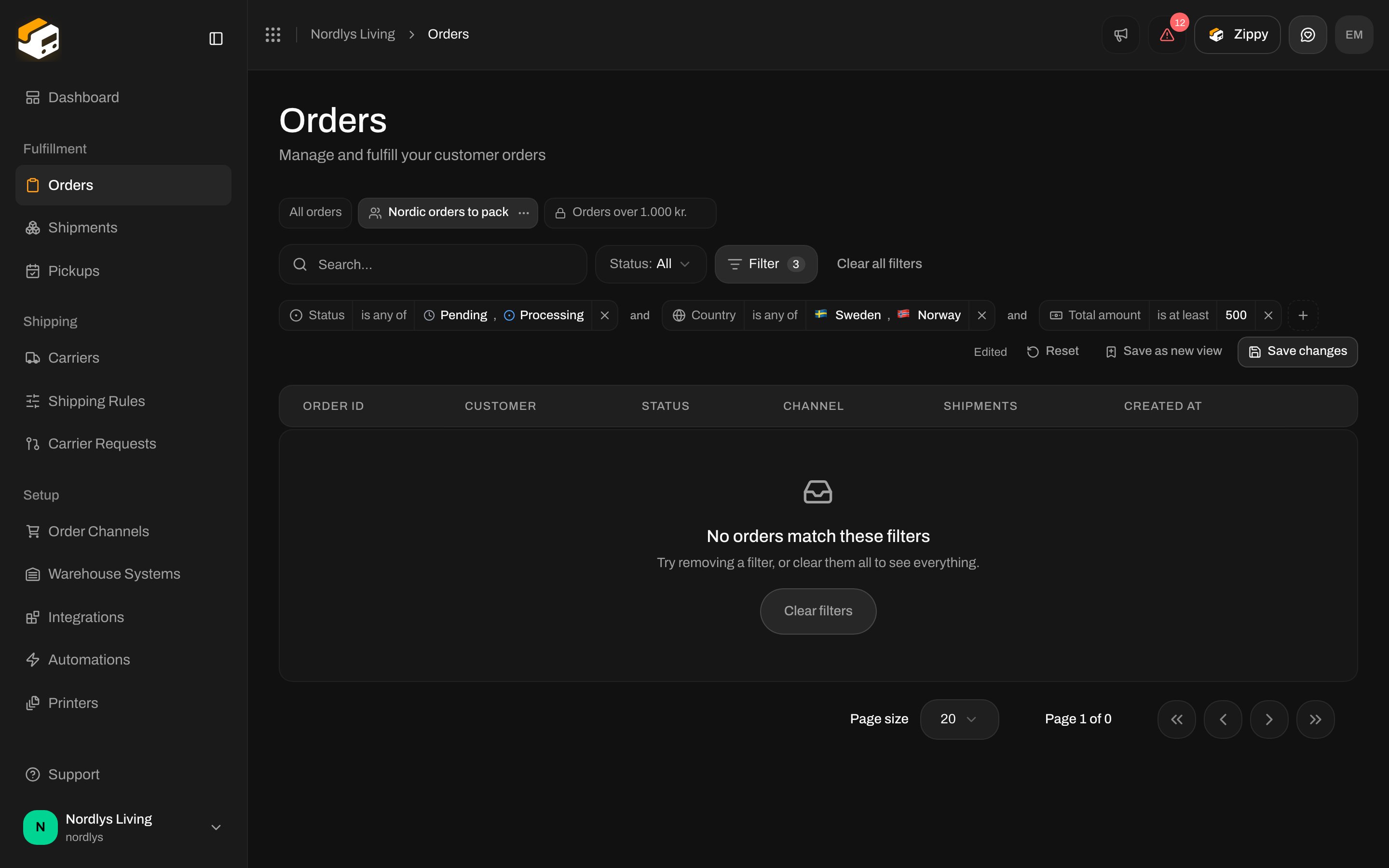Open the chat support bubble icon
This screenshot has width=1389, height=868.
1307,34
